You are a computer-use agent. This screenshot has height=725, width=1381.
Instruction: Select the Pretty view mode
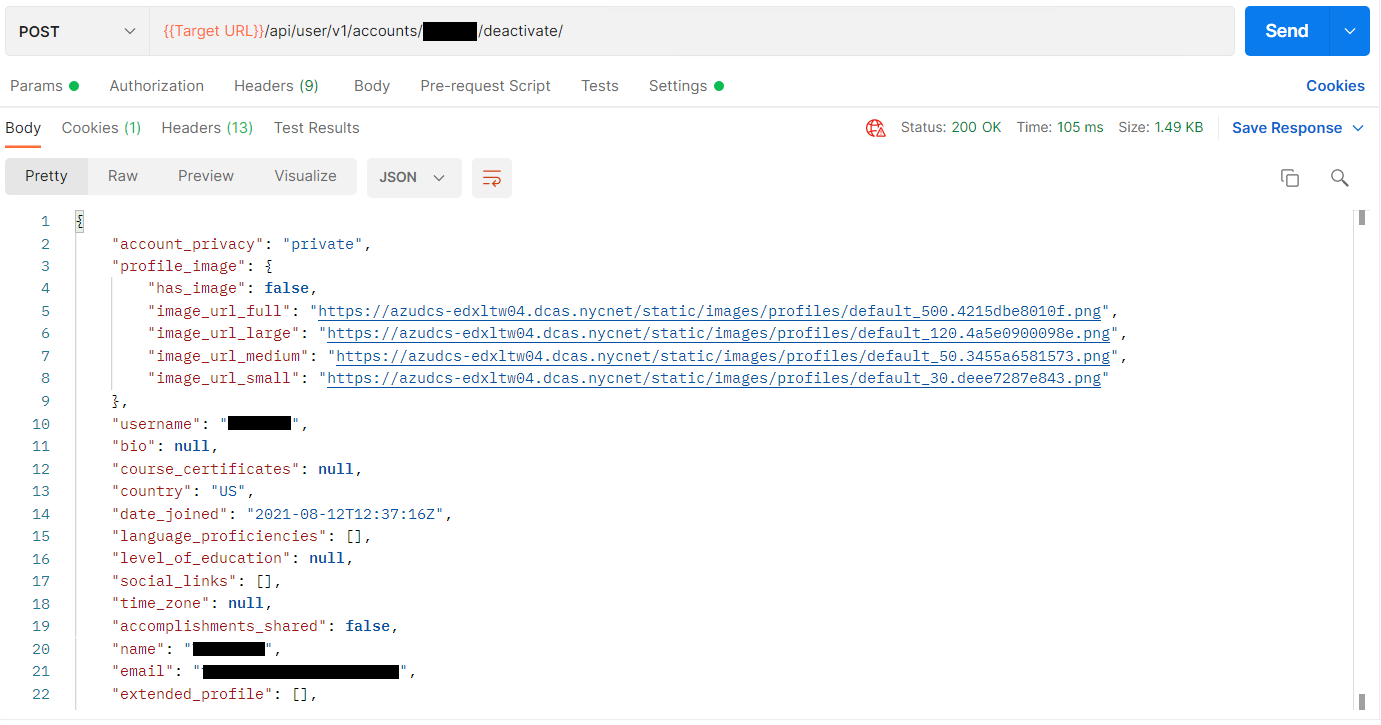pos(46,176)
